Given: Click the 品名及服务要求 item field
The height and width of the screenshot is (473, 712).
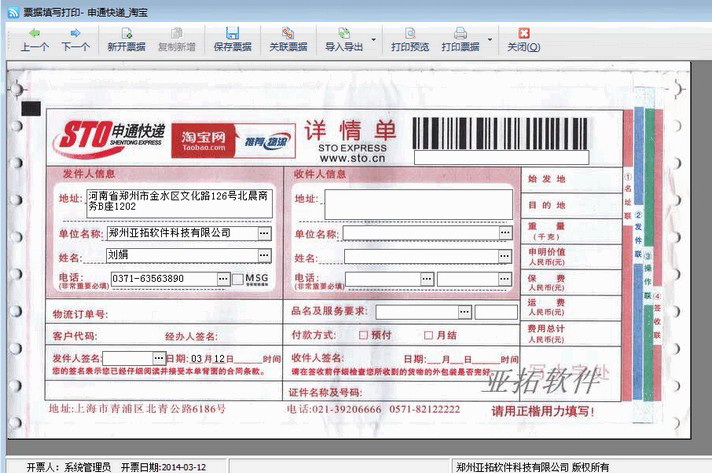Looking at the screenshot, I should 416,312.
